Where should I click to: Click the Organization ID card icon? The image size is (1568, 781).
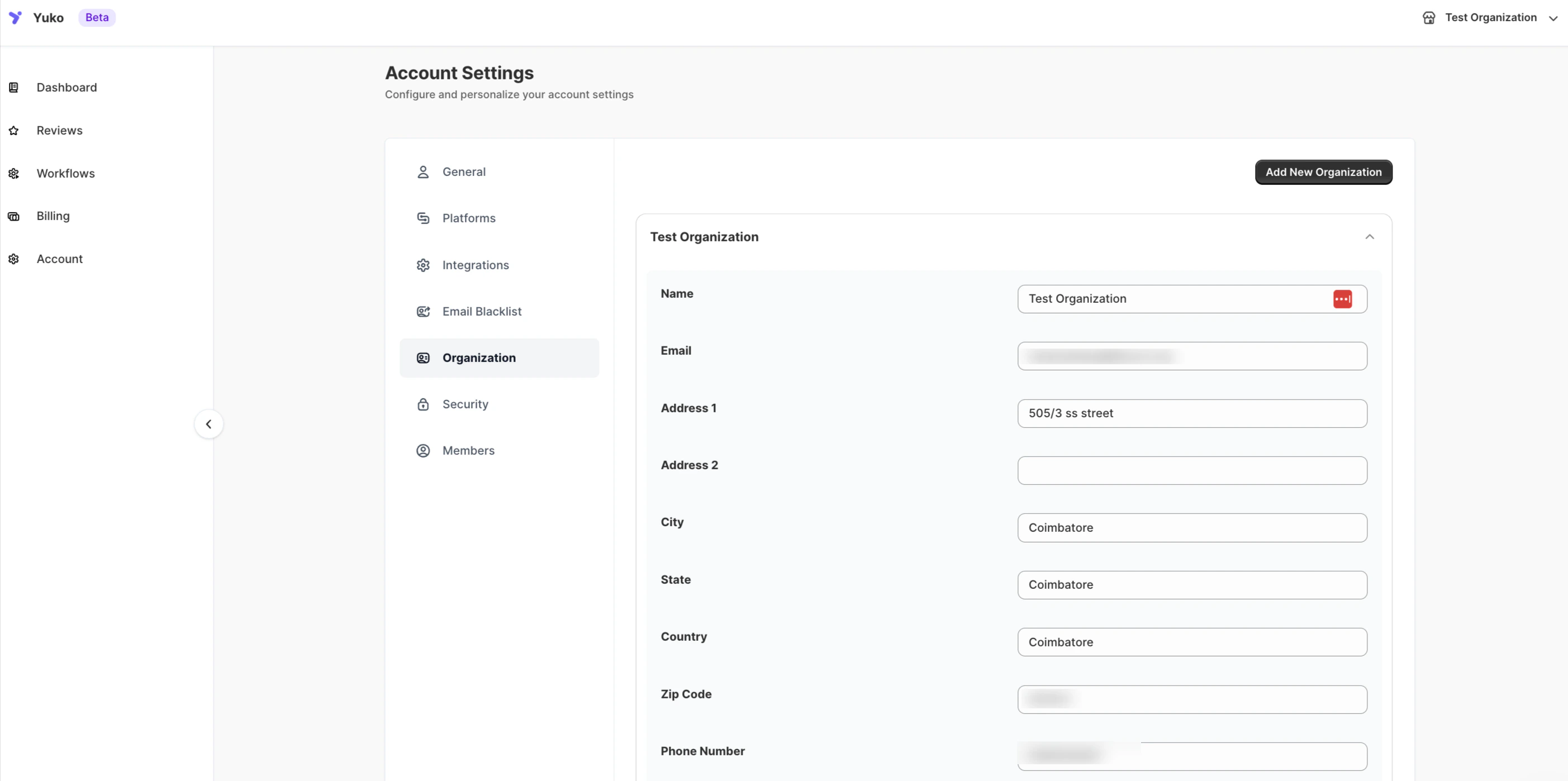pyautogui.click(x=423, y=358)
